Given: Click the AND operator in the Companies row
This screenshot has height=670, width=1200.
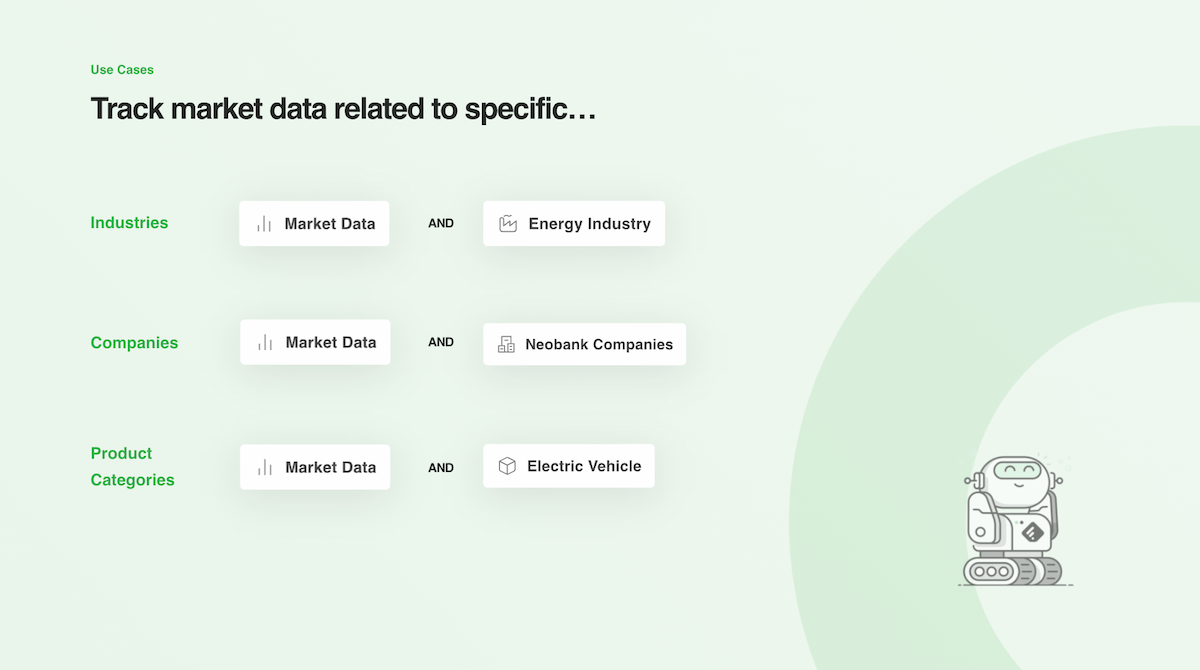Looking at the screenshot, I should [x=441, y=342].
